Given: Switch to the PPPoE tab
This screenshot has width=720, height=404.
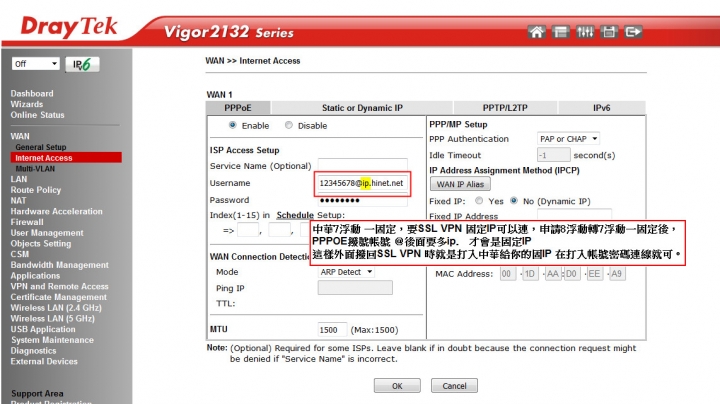Looking at the screenshot, I should click(238, 107).
